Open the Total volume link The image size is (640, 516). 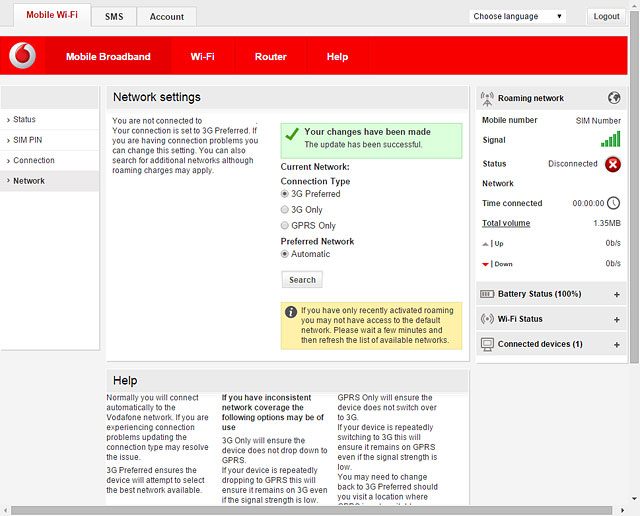pos(506,223)
